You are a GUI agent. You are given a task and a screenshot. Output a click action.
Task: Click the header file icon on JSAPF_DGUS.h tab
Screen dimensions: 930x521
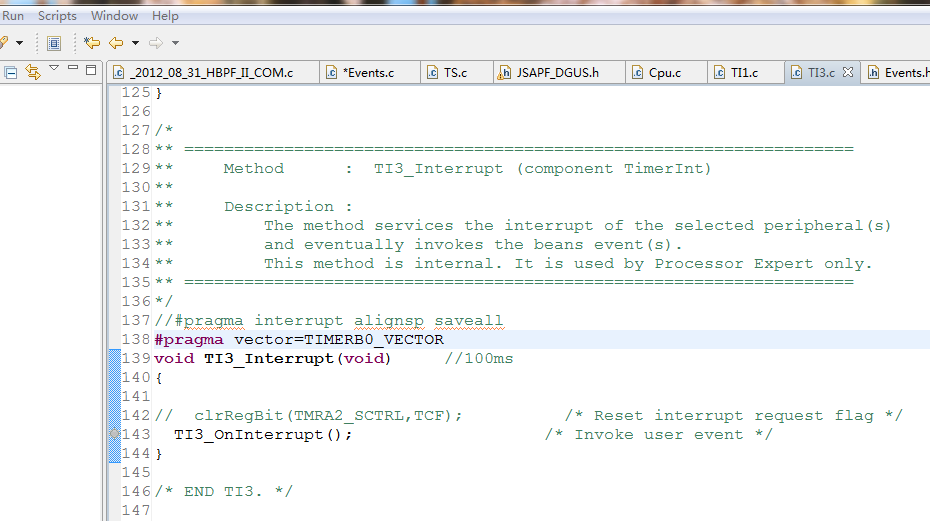[504, 72]
